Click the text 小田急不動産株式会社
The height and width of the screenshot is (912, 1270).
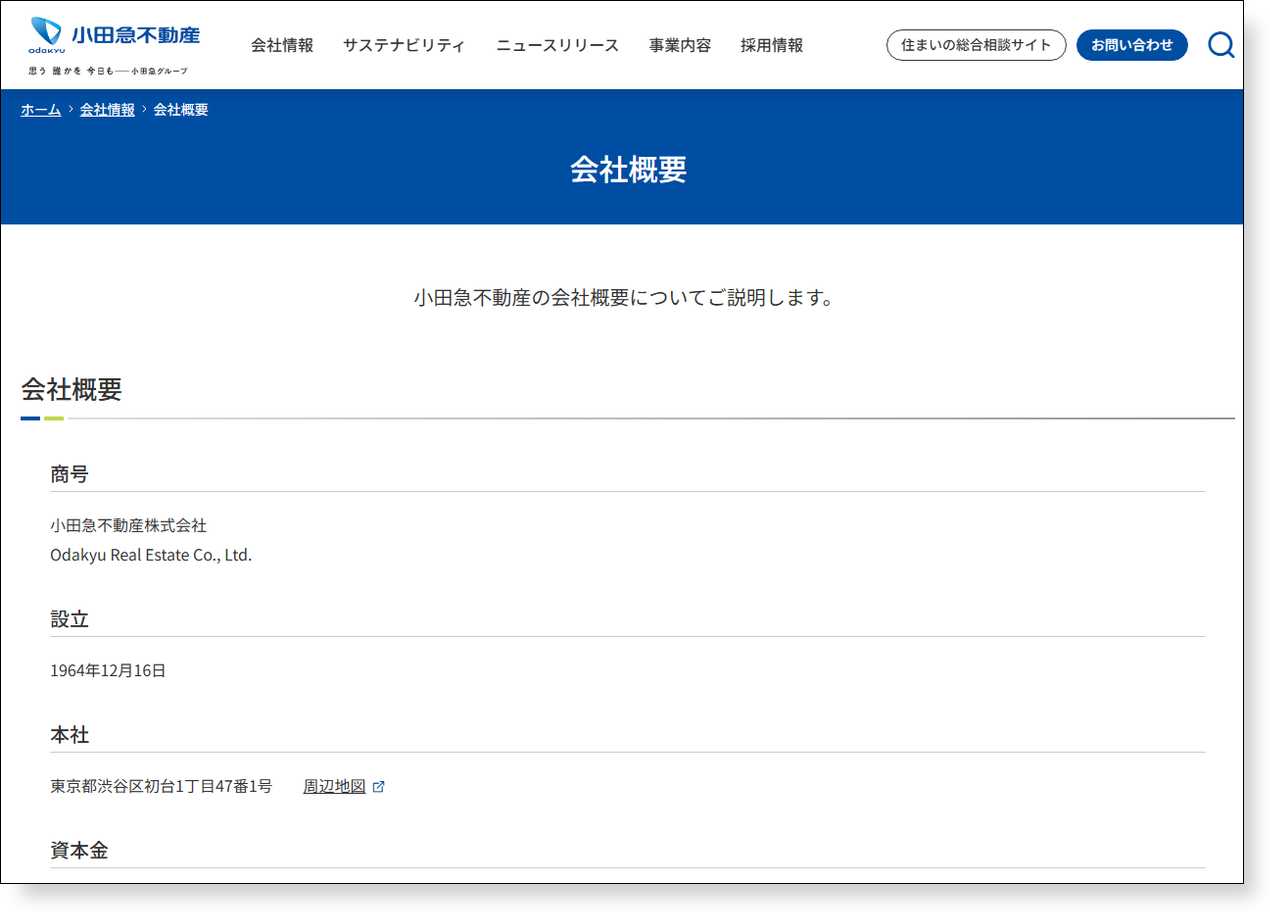tap(128, 525)
